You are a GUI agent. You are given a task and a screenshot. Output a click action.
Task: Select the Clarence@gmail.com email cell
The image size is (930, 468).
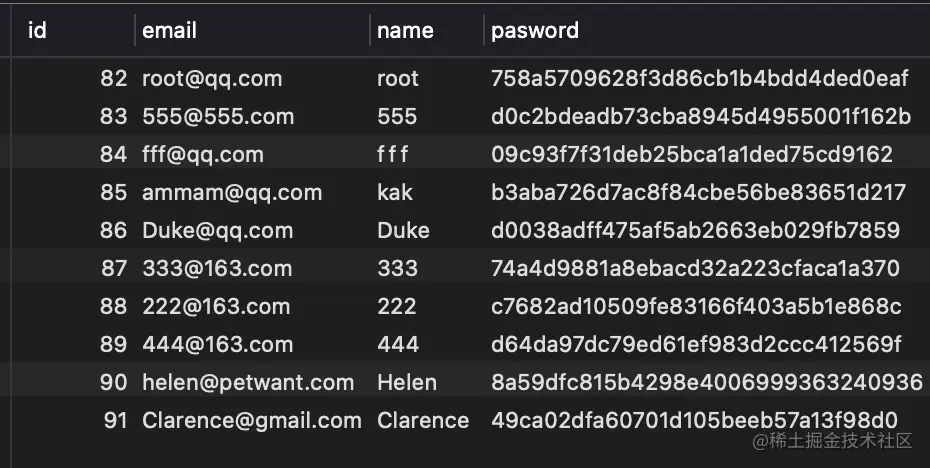(252, 420)
